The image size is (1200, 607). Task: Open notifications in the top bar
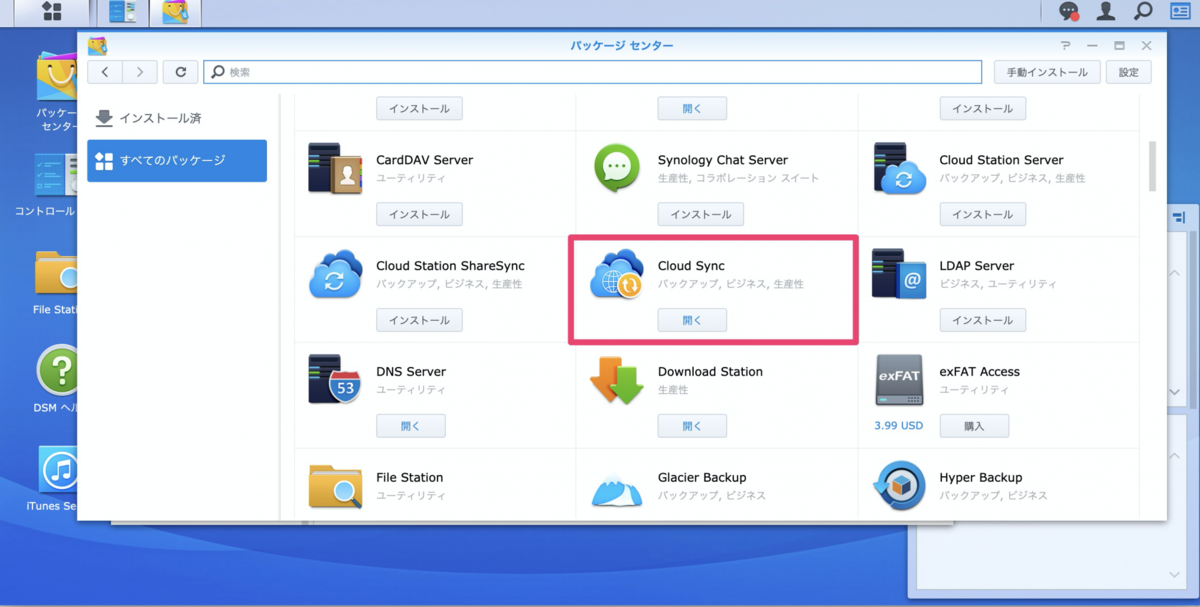point(1069,12)
